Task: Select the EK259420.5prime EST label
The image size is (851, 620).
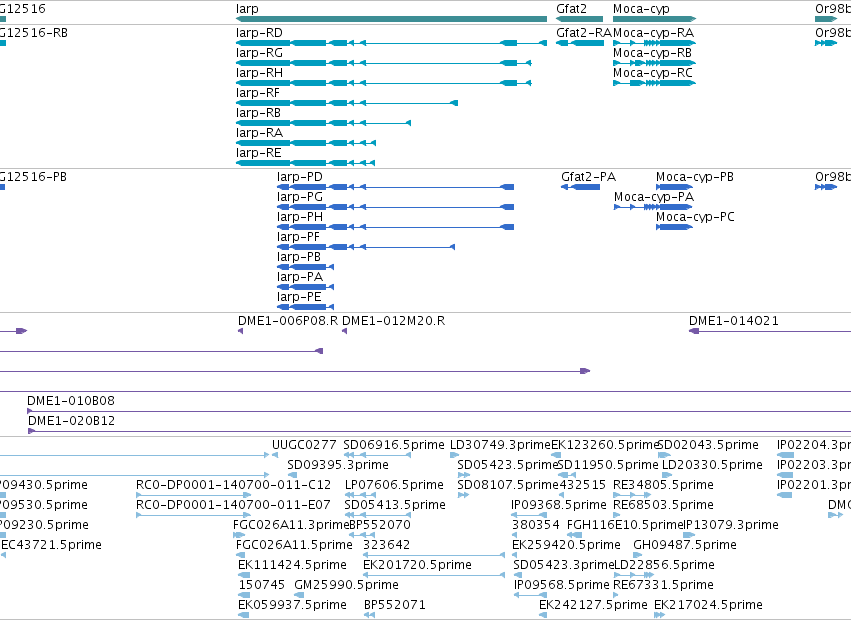Action: (x=567, y=545)
